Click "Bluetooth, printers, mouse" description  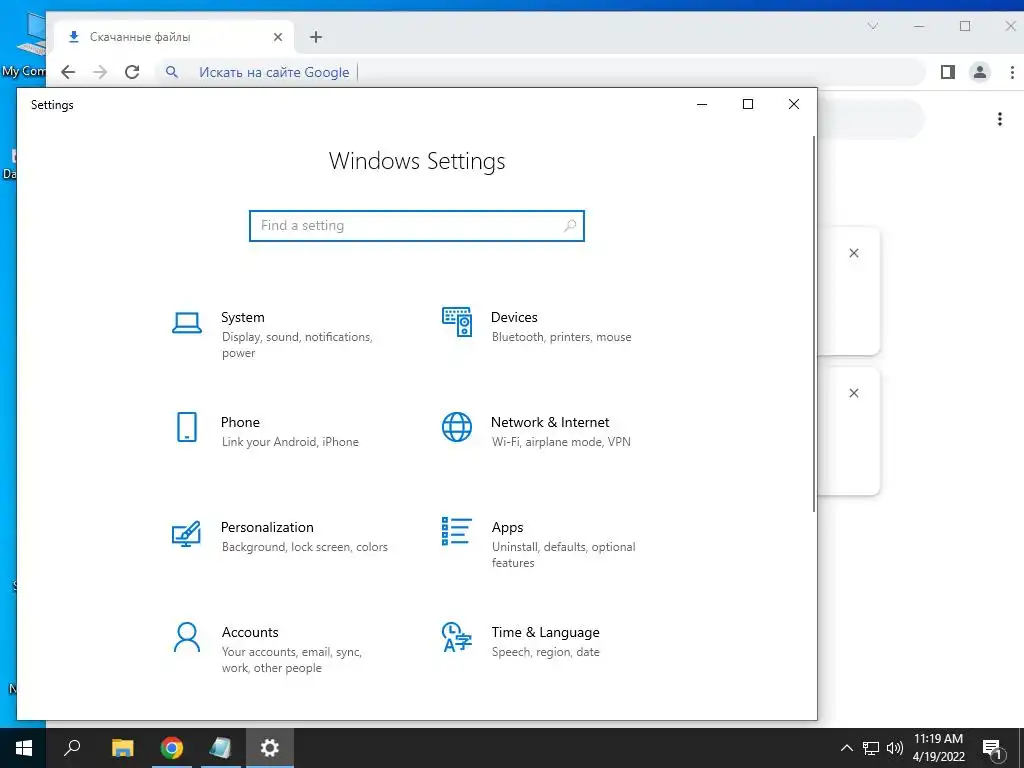click(562, 337)
